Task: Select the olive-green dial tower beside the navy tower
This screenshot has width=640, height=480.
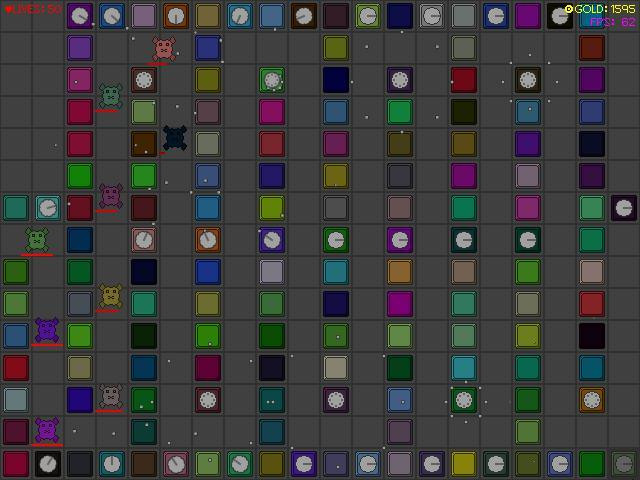Action: click(368, 16)
